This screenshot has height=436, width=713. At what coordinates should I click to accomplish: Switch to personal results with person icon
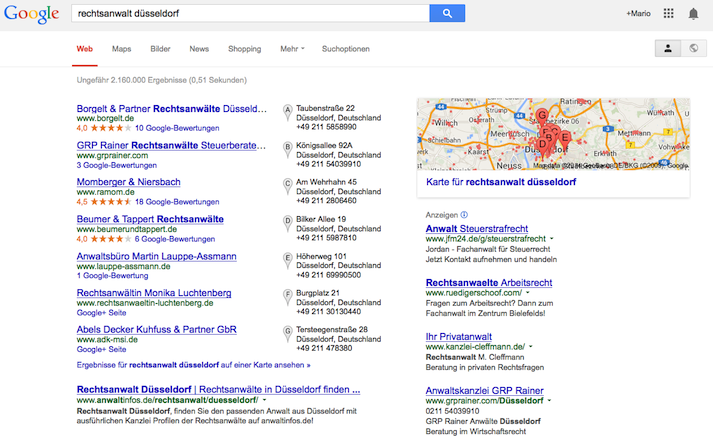click(x=668, y=48)
